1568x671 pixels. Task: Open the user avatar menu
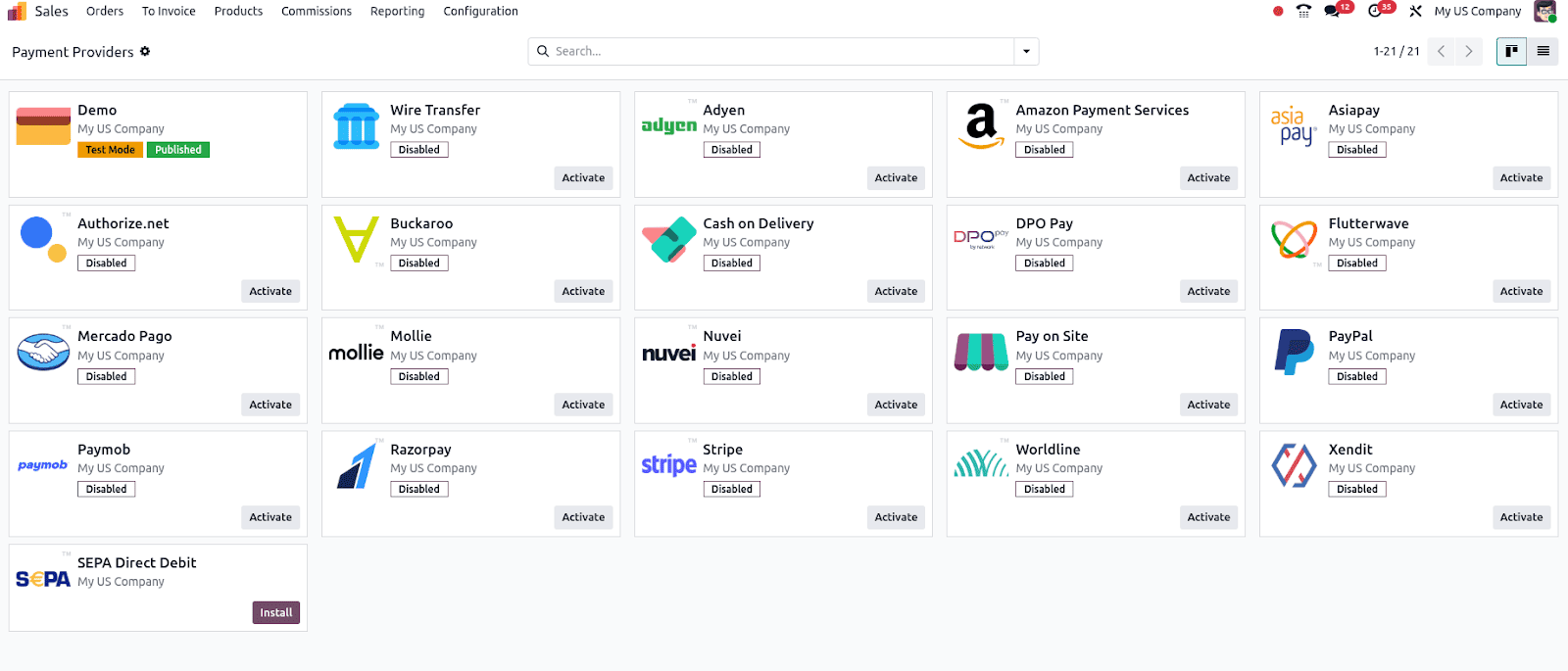1544,12
